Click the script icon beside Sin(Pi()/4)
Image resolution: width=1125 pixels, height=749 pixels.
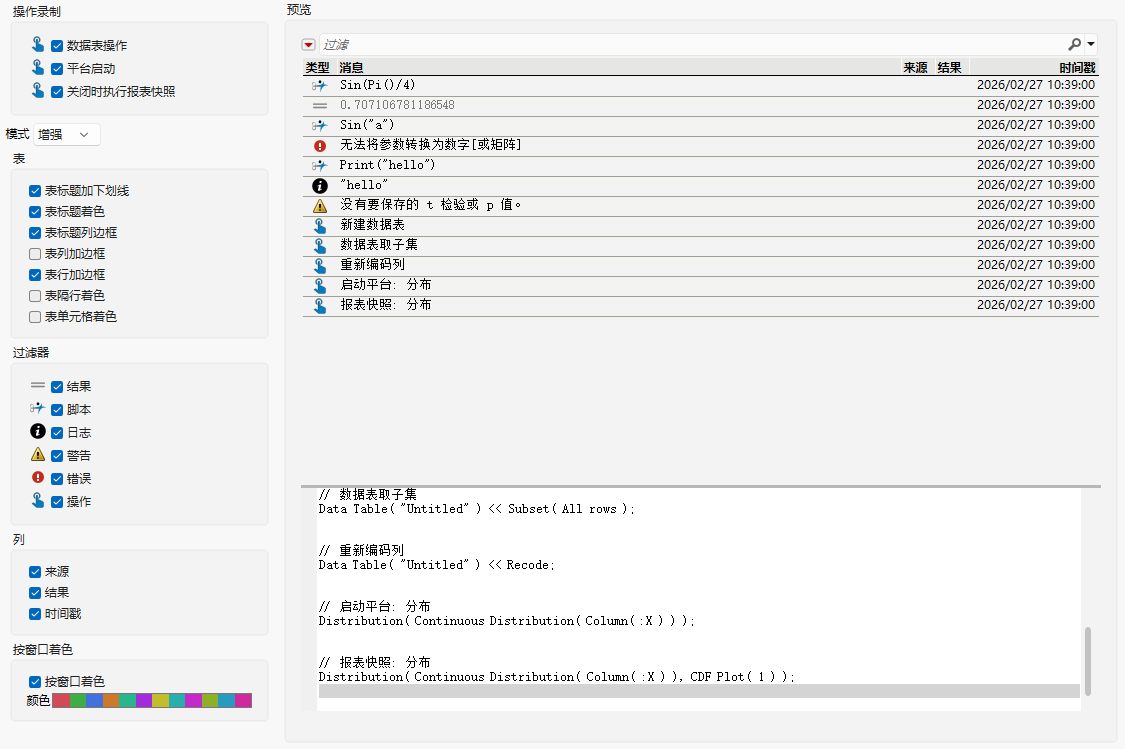pos(320,85)
